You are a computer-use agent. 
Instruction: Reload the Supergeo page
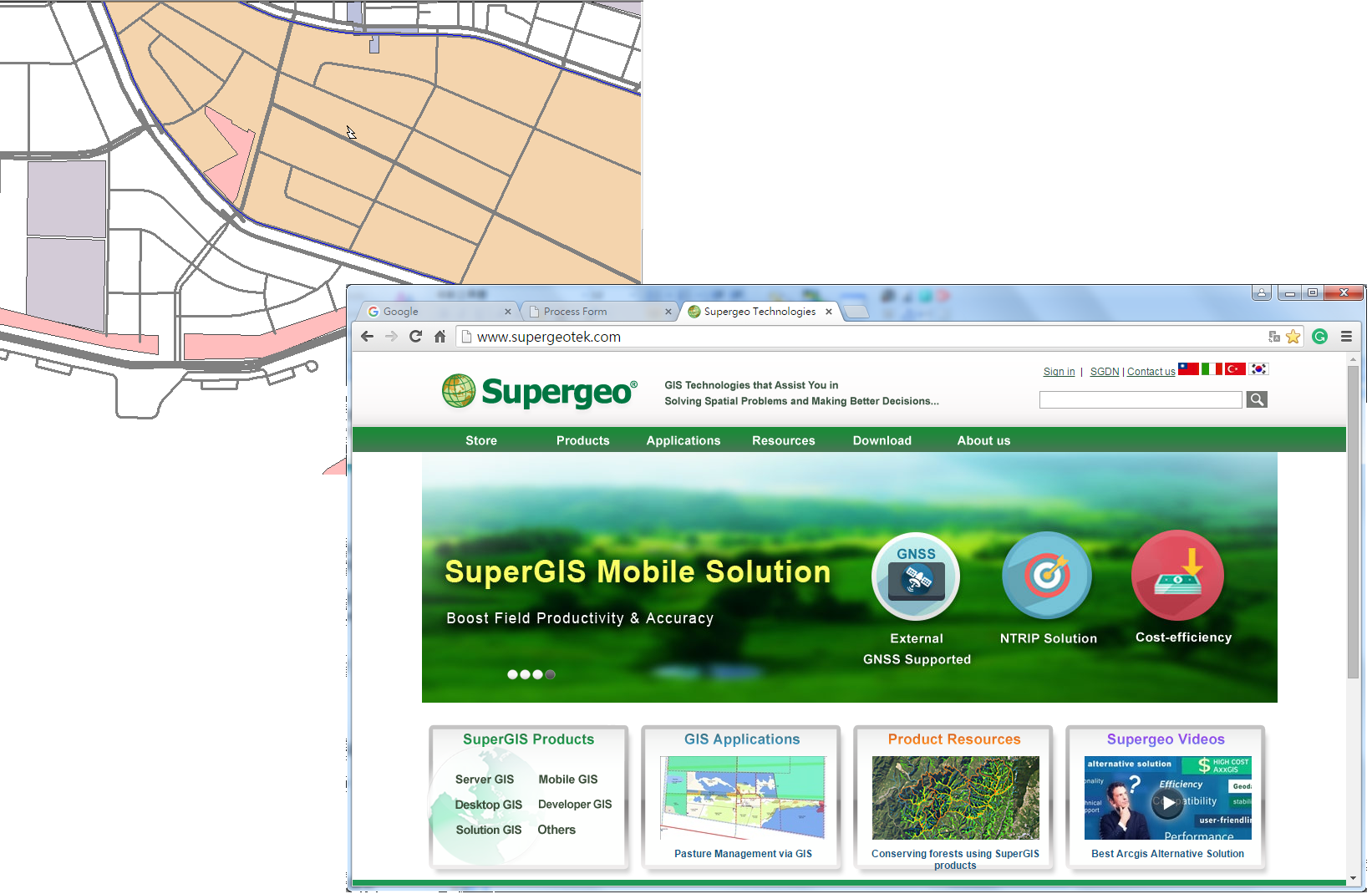click(415, 337)
